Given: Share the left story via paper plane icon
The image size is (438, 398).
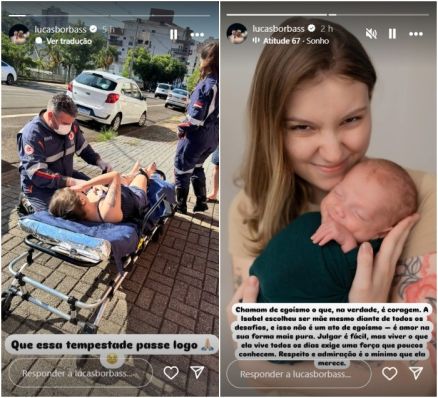Looking at the screenshot, I should click(x=197, y=372).
